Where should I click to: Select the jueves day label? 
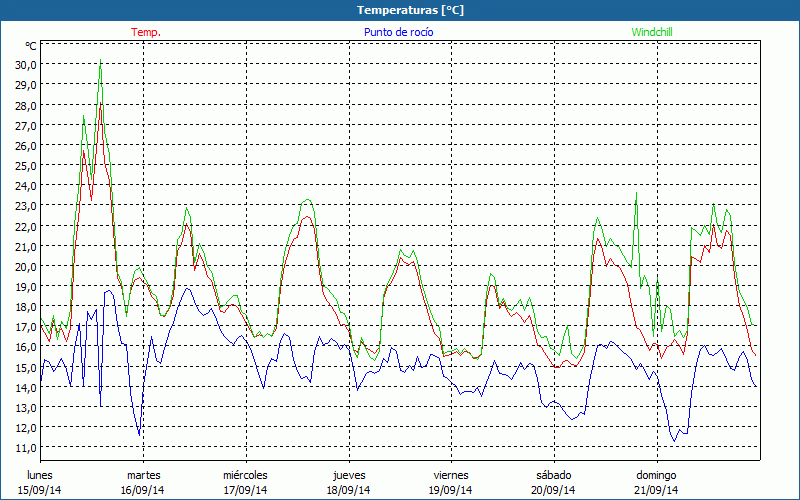[349, 475]
